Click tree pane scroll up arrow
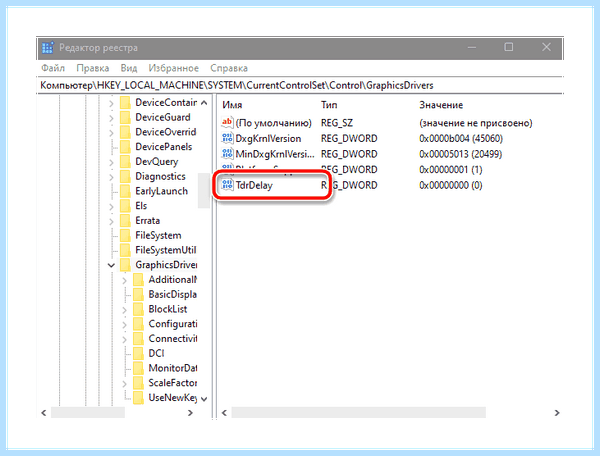The height and width of the screenshot is (456, 600). pos(204,103)
